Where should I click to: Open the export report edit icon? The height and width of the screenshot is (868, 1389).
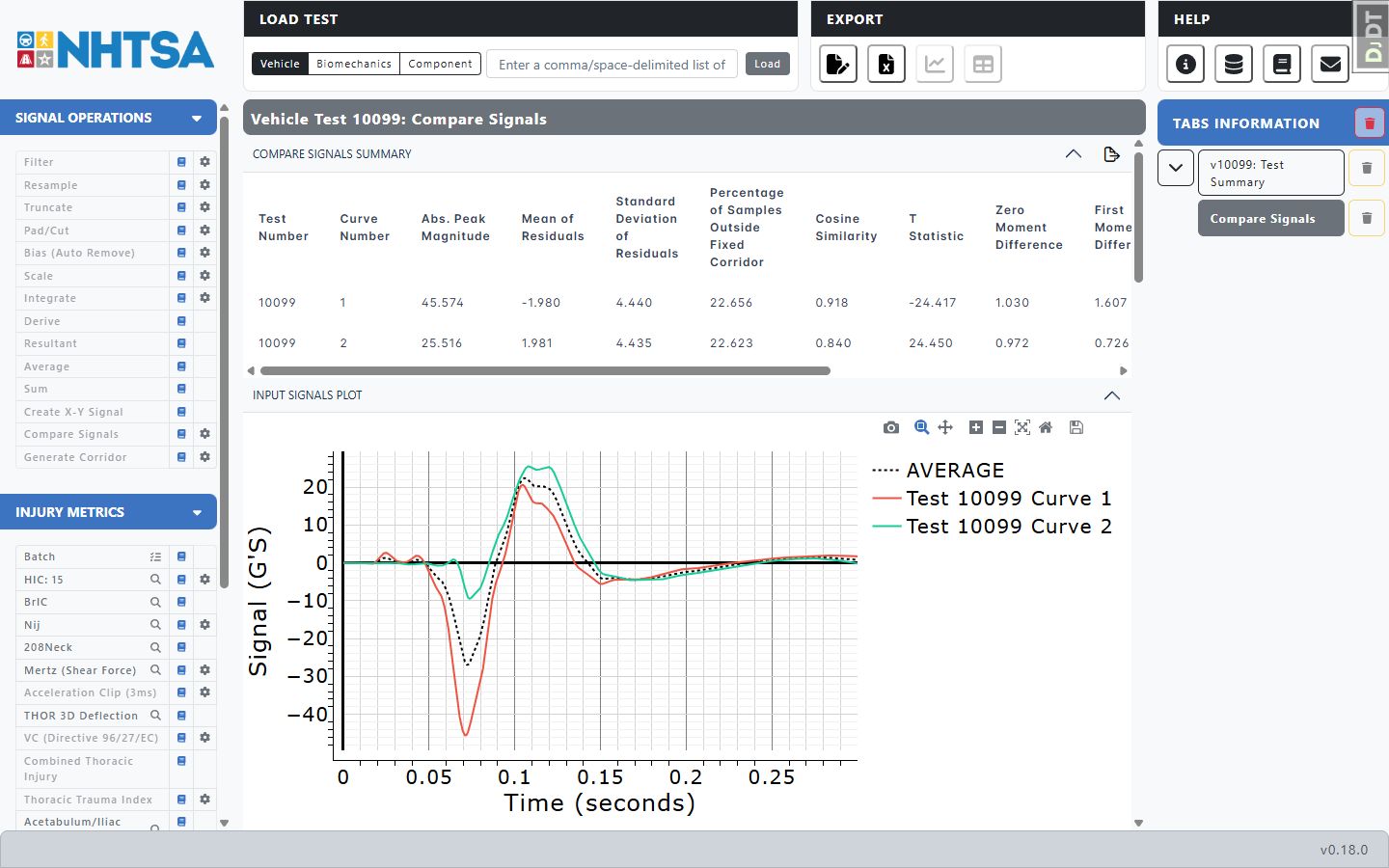tap(838, 65)
